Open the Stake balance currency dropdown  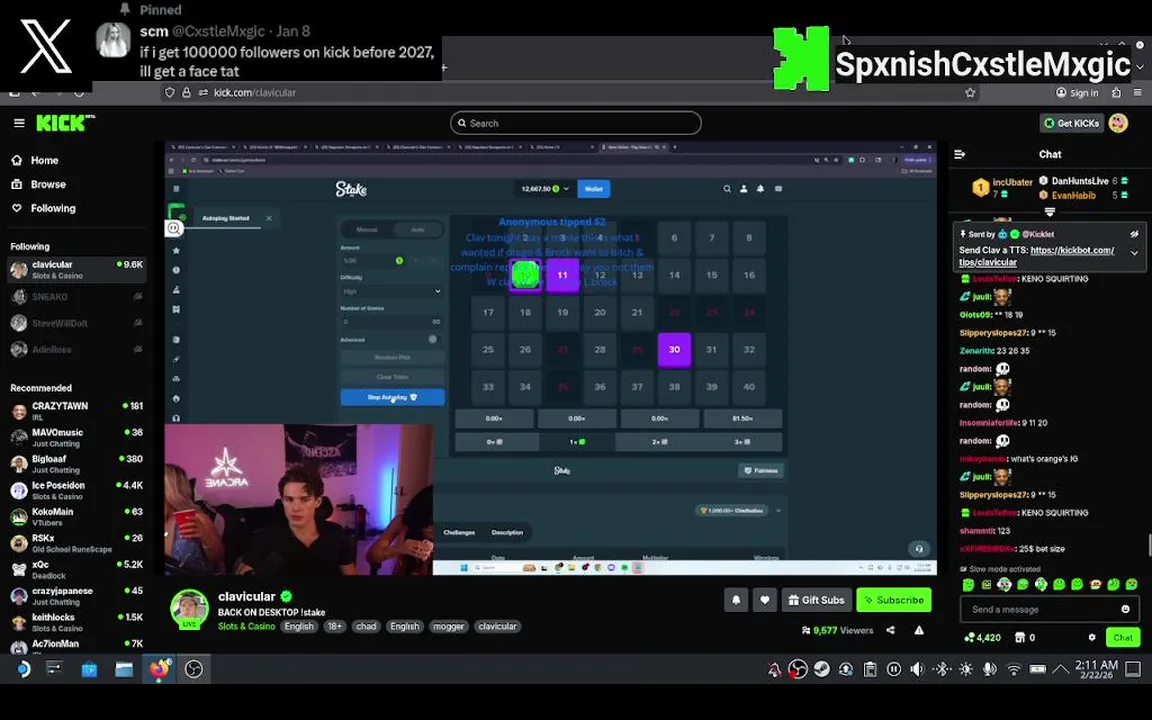coord(545,189)
